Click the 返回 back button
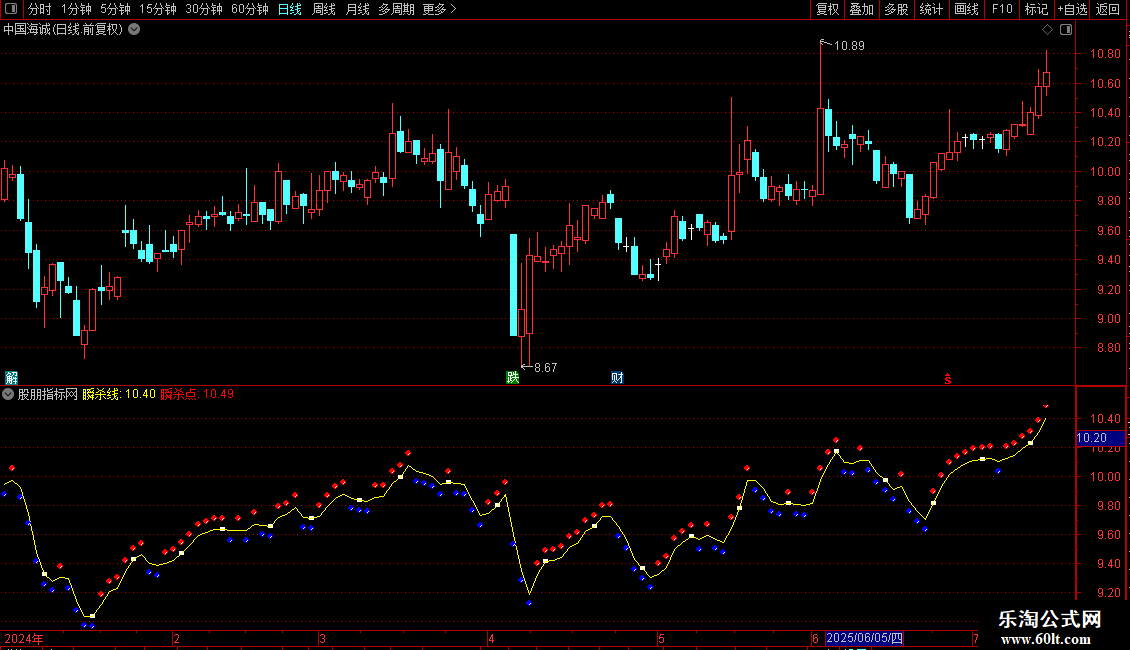 point(1108,9)
